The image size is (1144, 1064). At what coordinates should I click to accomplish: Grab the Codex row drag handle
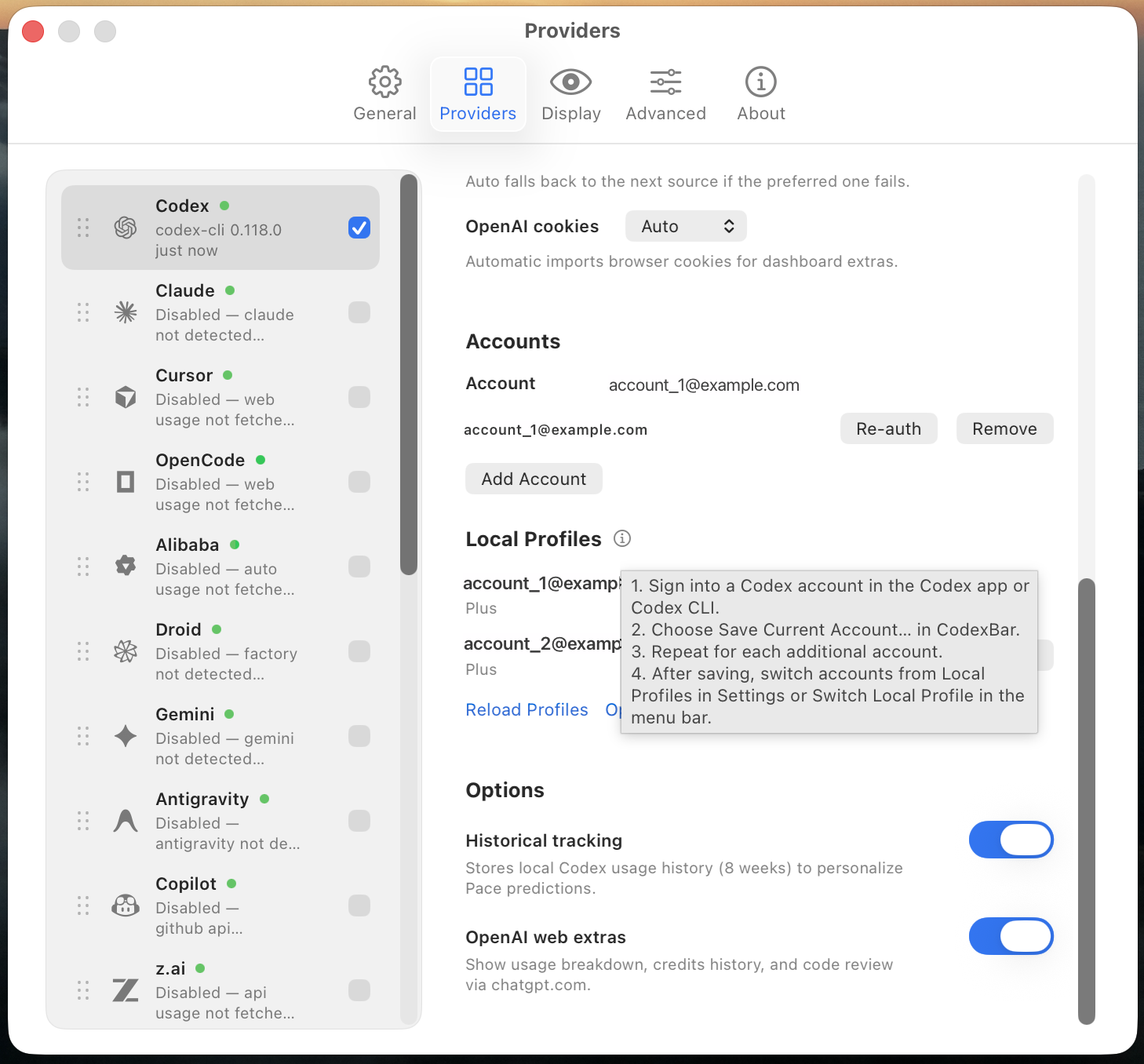pyautogui.click(x=83, y=228)
